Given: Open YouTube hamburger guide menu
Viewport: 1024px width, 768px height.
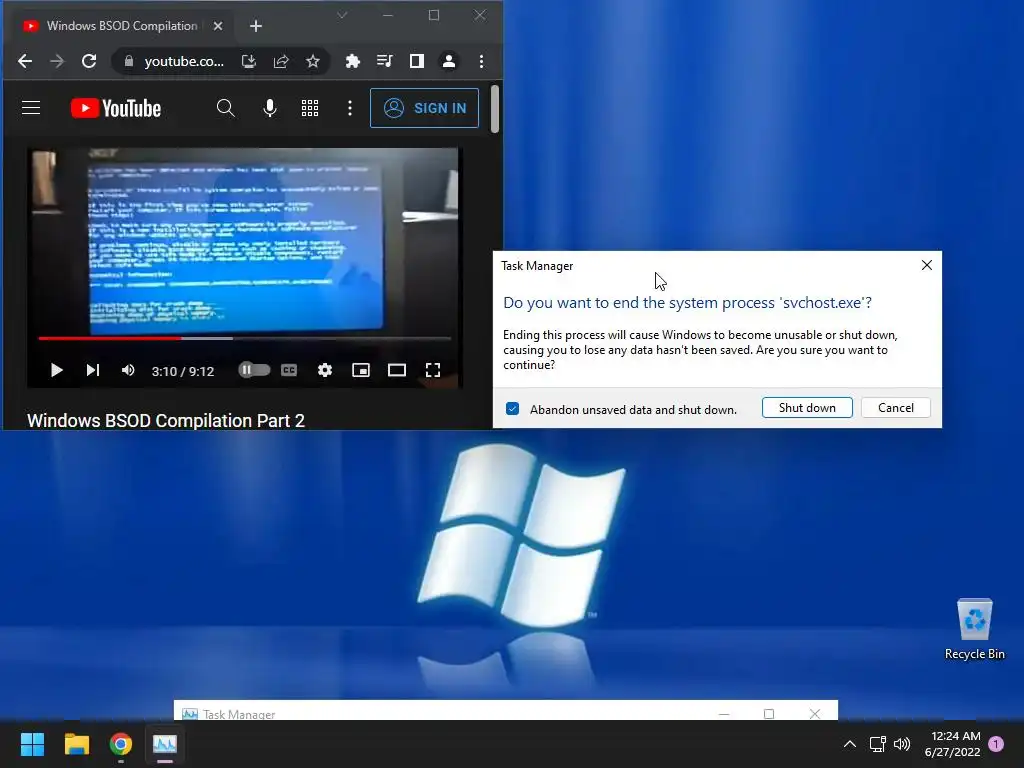Looking at the screenshot, I should [x=31, y=108].
